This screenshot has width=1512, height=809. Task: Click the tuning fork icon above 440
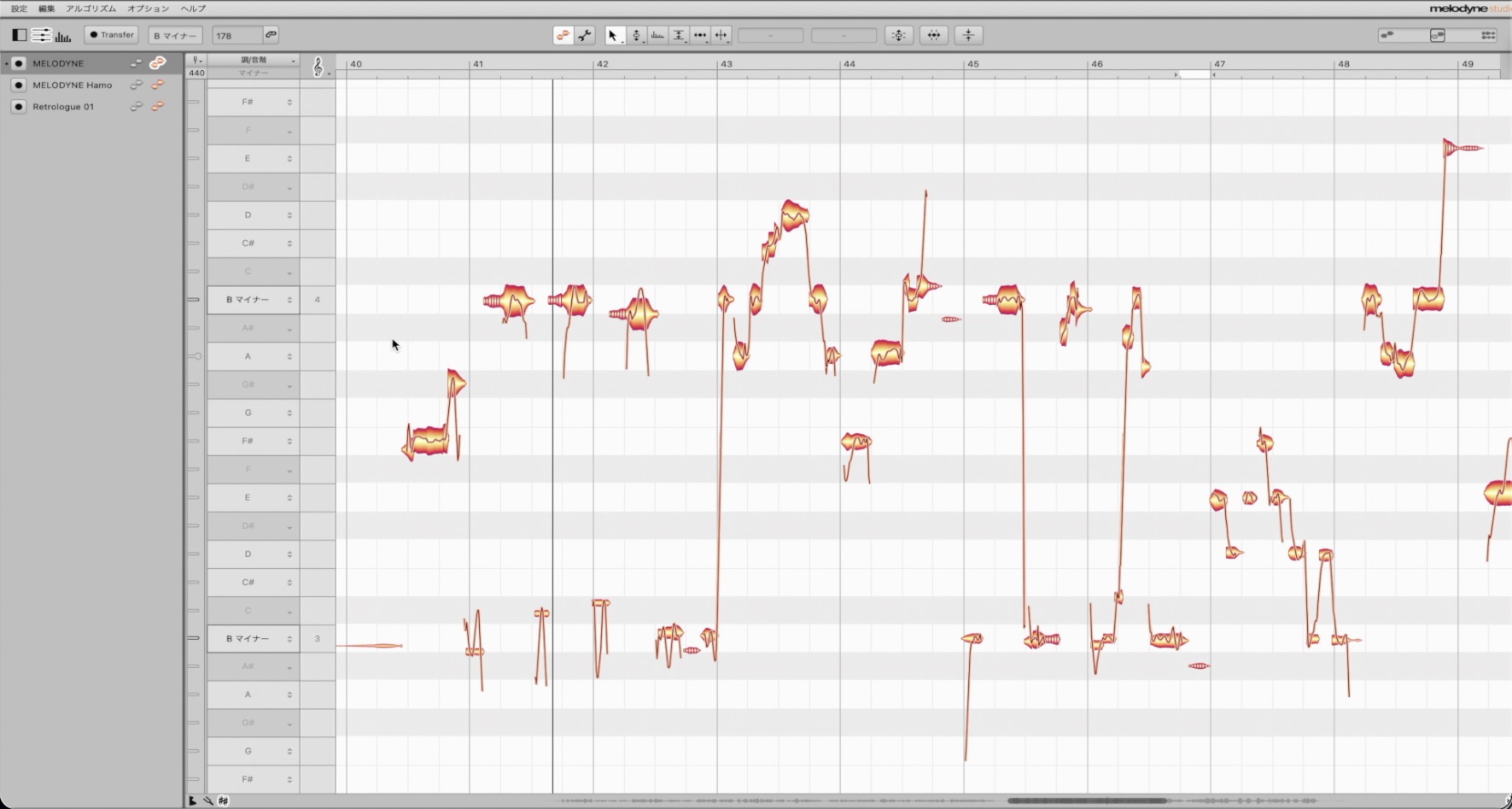tap(196, 60)
